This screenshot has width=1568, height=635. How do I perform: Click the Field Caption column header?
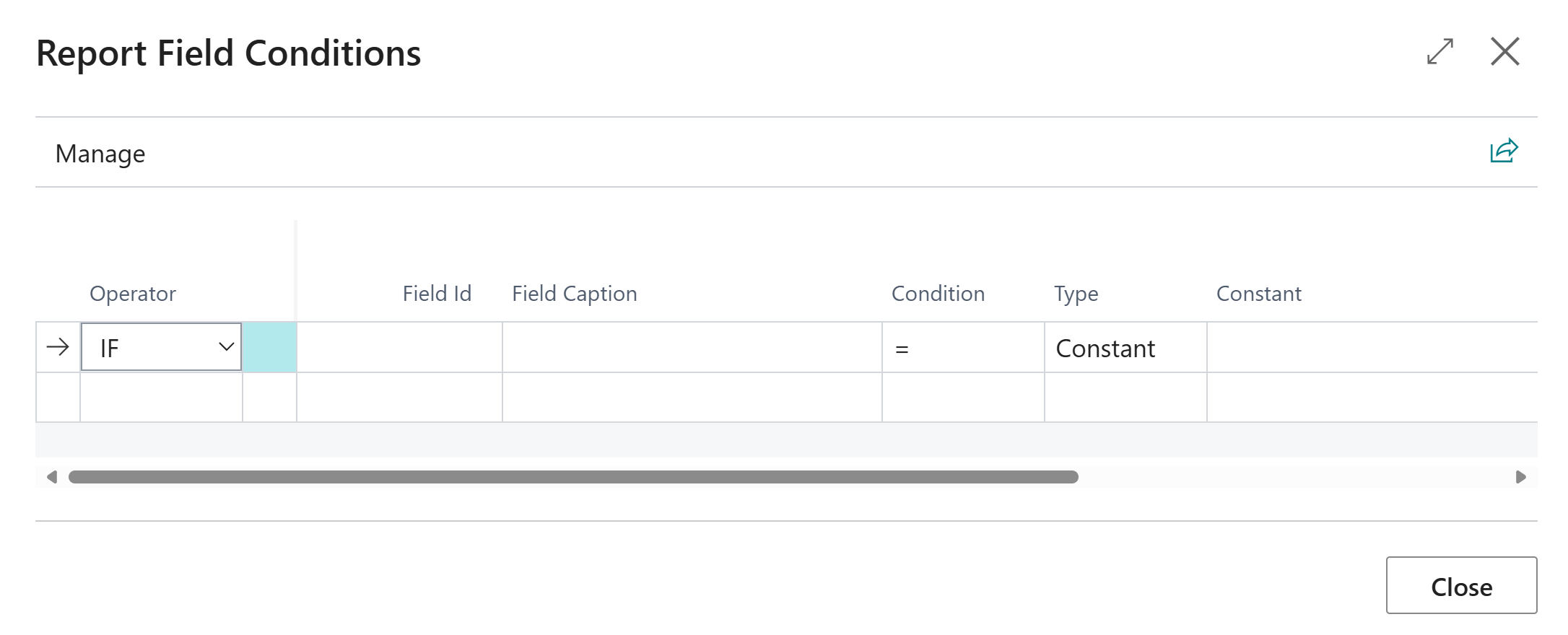coord(574,293)
